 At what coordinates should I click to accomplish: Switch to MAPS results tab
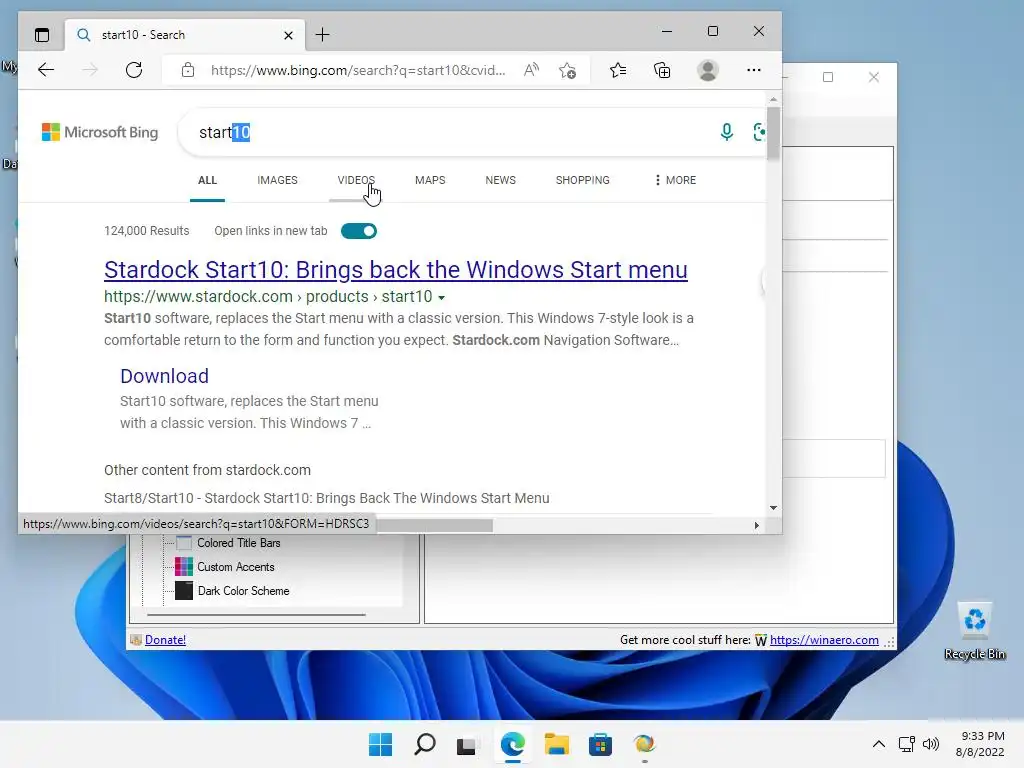[430, 180]
